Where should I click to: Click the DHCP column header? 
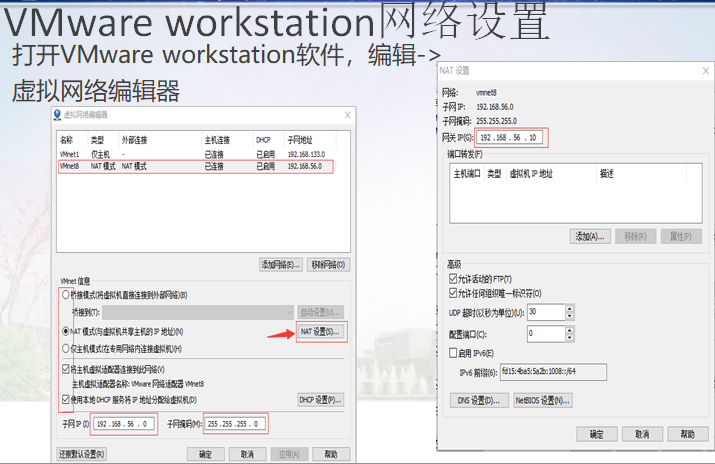point(263,140)
